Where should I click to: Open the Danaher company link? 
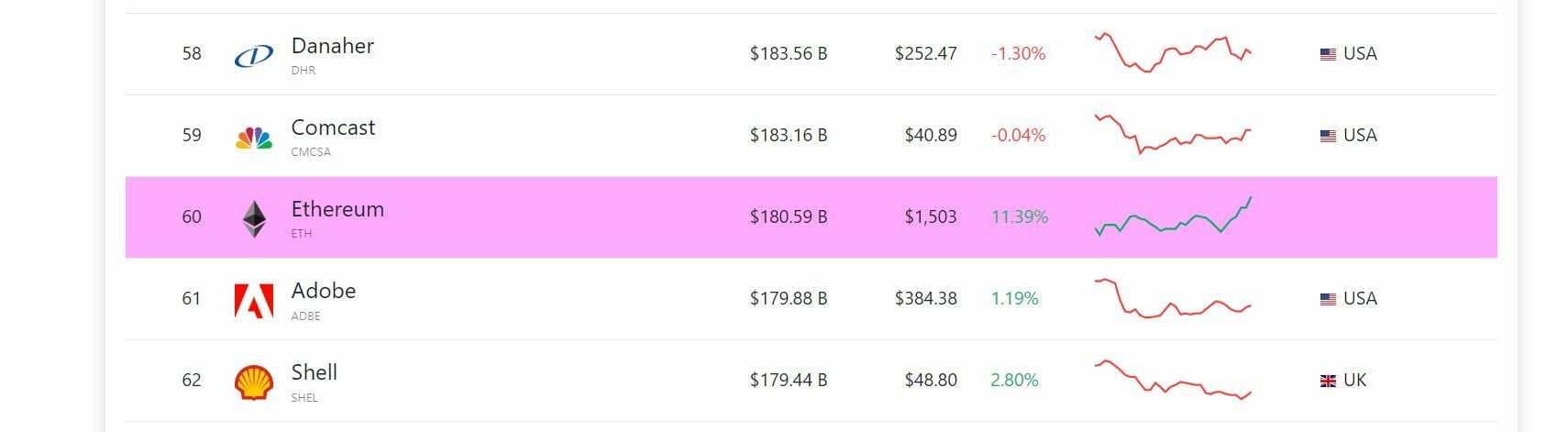[x=332, y=46]
